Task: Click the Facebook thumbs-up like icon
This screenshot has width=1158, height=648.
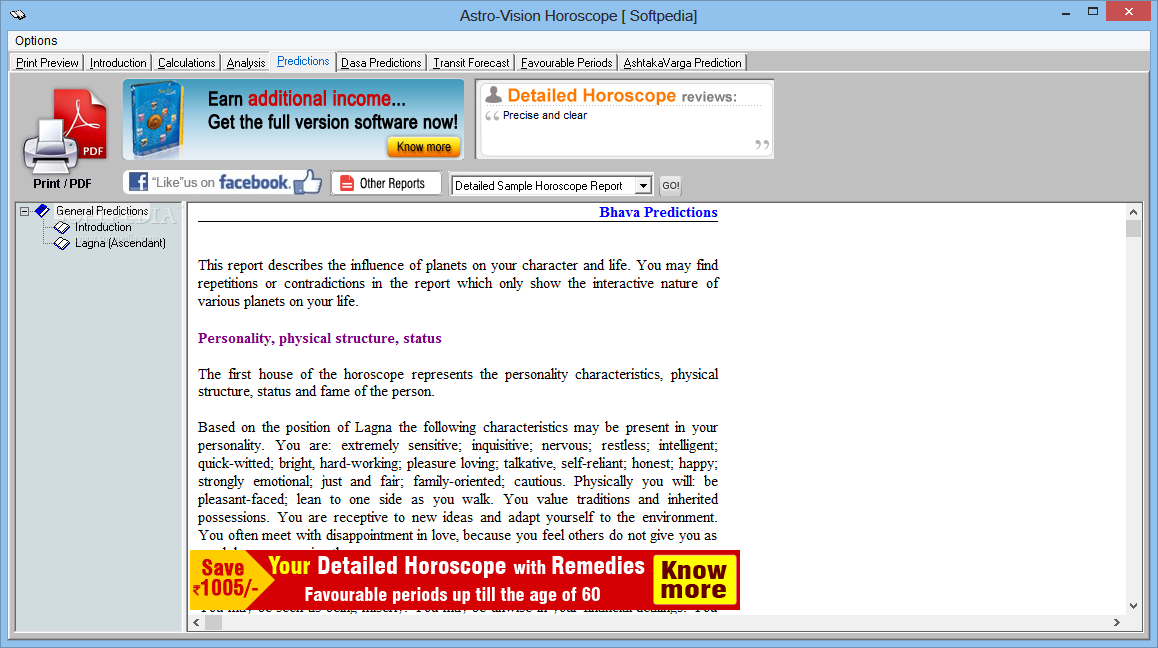Action: 308,182
